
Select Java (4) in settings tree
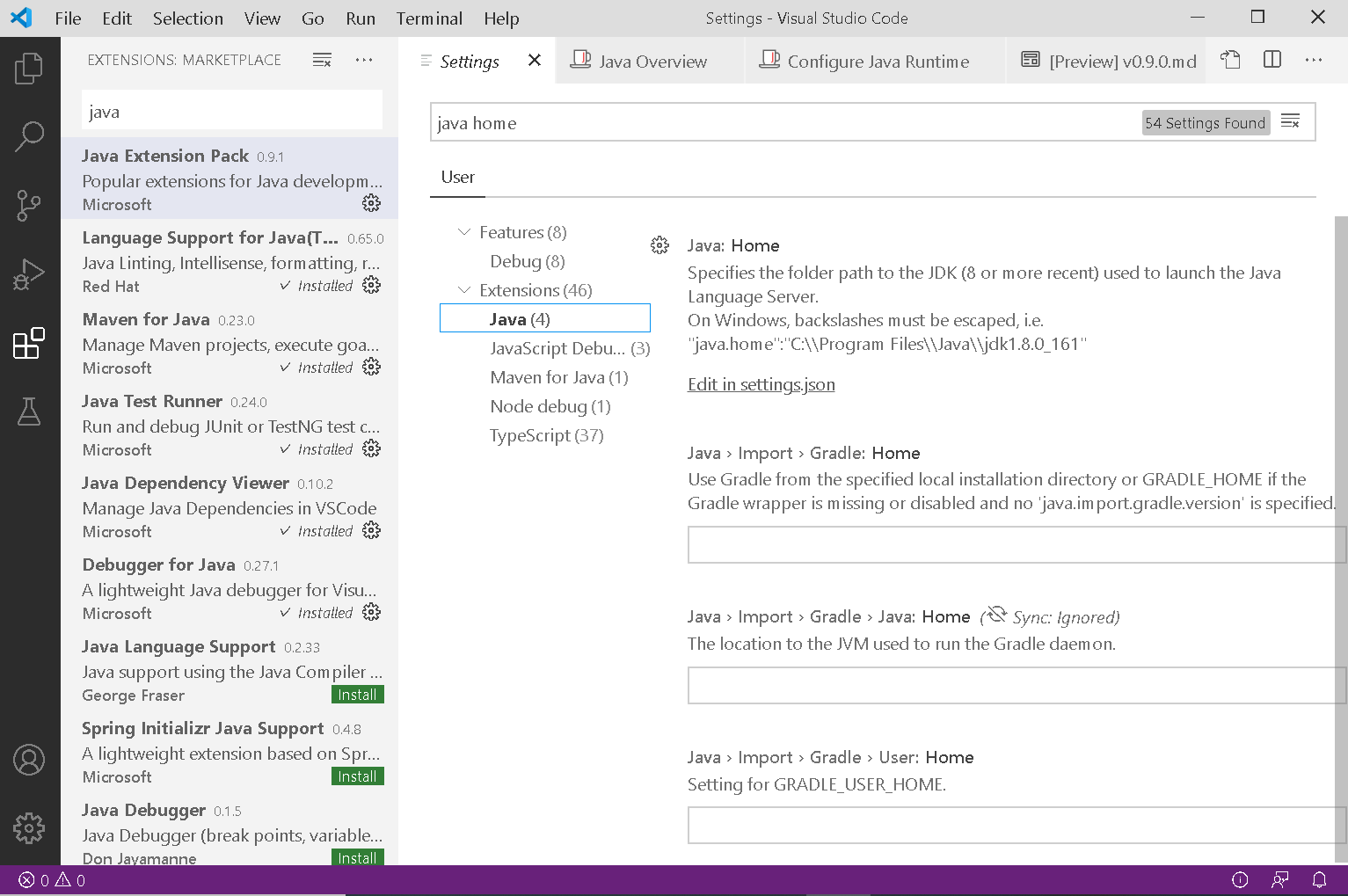(545, 318)
